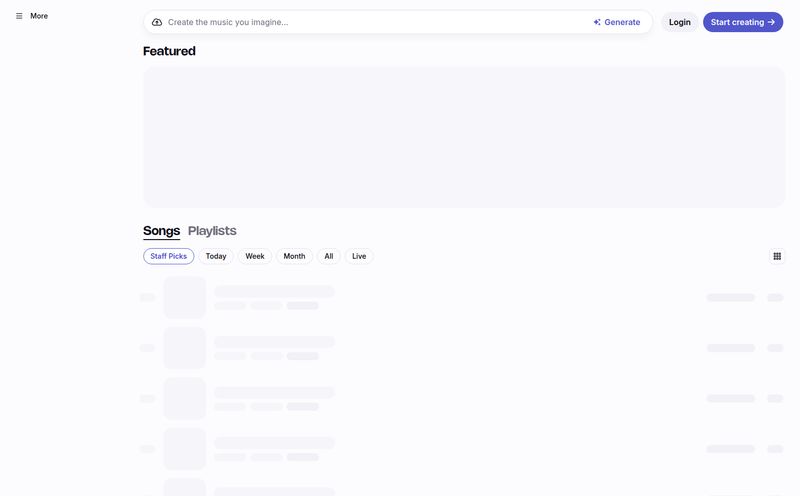800x496 pixels.
Task: Click the arrow on Start creating
Action: [771, 22]
